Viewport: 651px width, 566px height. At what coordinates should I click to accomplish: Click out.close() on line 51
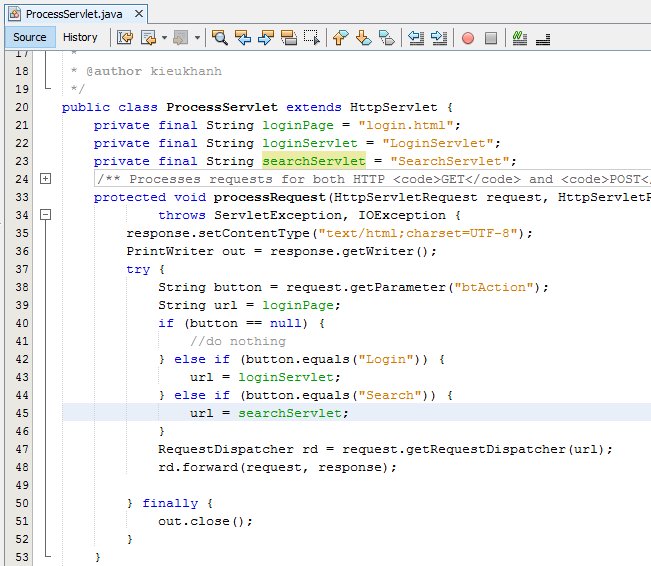click(202, 521)
